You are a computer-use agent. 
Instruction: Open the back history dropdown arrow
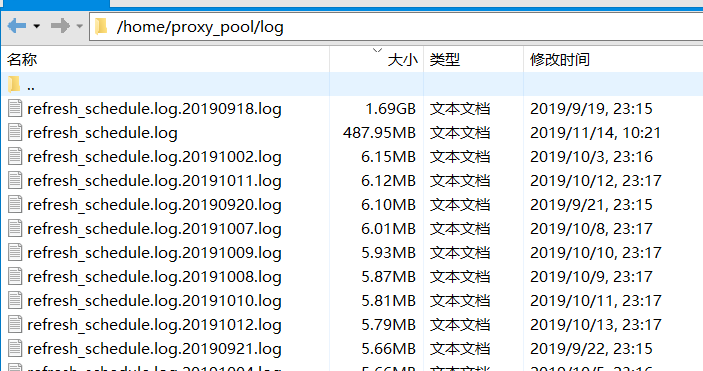pos(37,26)
